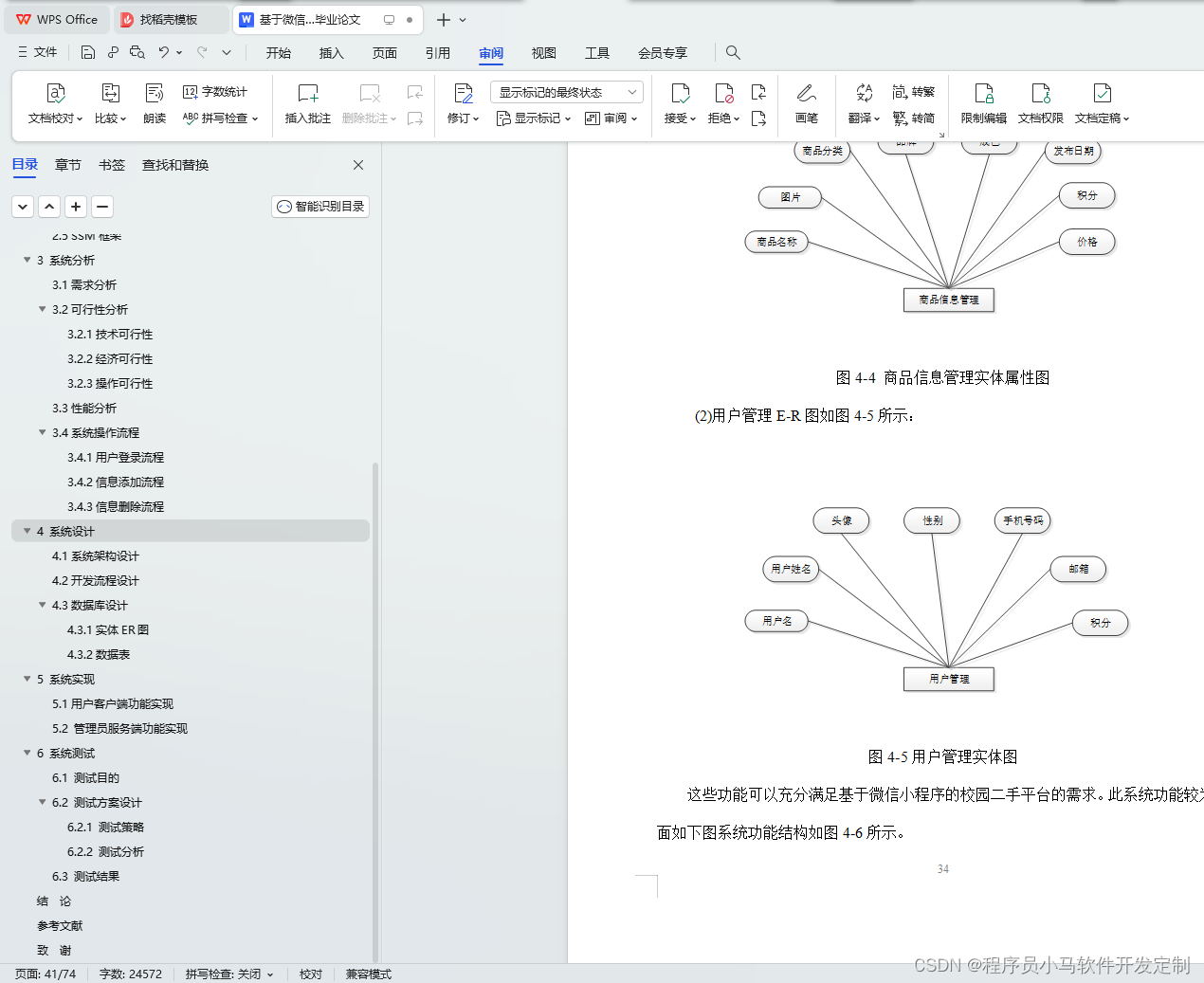Image resolution: width=1204 pixels, height=983 pixels.
Task: Click the 兼容模式 status bar label
Action: click(x=369, y=974)
